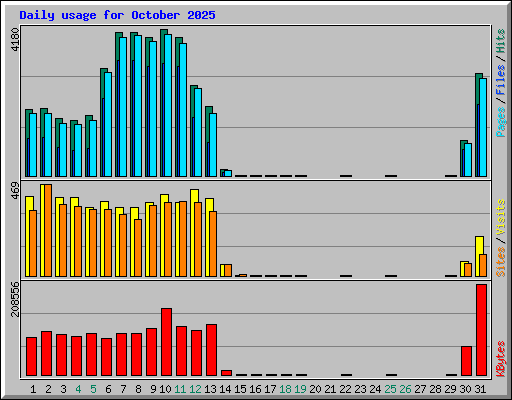Click green weekend day label 11
The height and width of the screenshot is (400, 512).
(180, 389)
